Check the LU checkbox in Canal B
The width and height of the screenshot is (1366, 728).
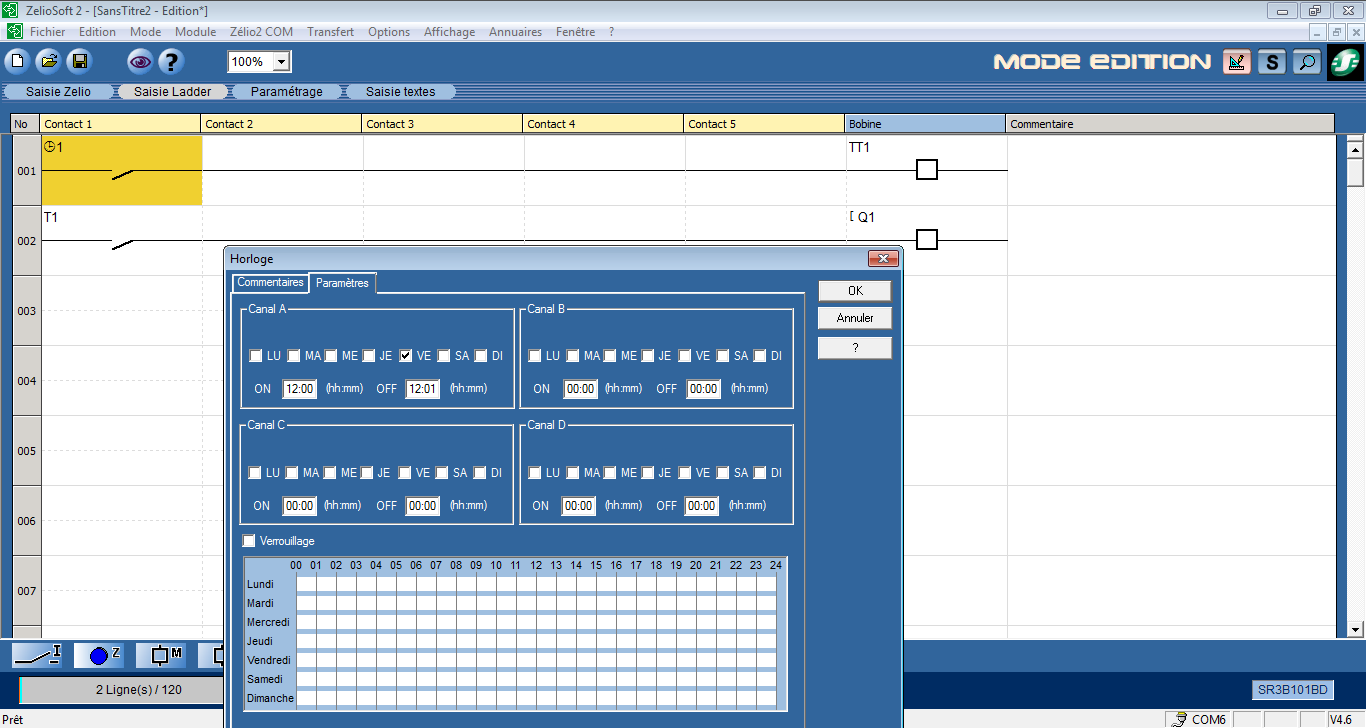535,355
